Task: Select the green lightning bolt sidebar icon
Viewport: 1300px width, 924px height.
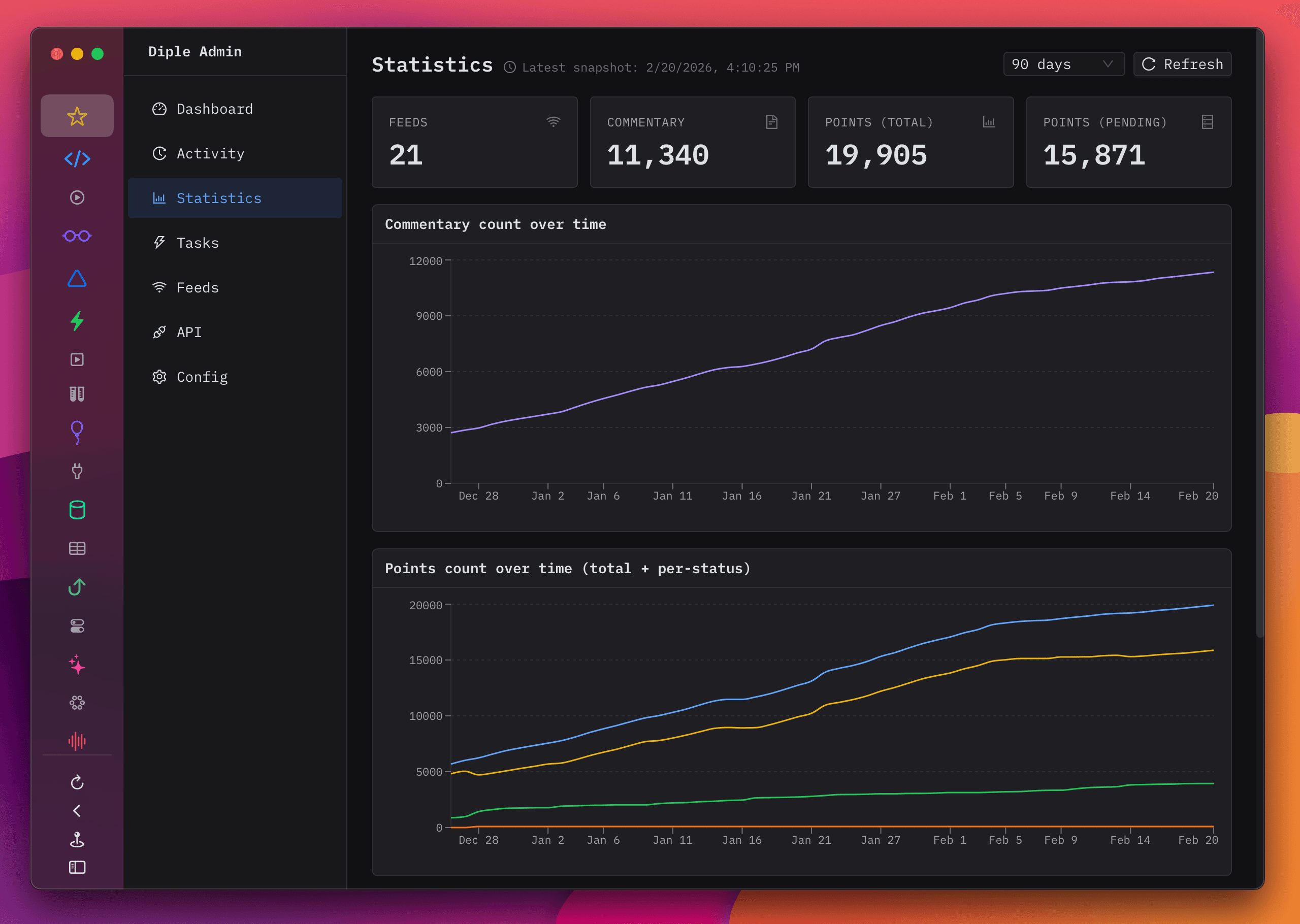Action: click(77, 321)
